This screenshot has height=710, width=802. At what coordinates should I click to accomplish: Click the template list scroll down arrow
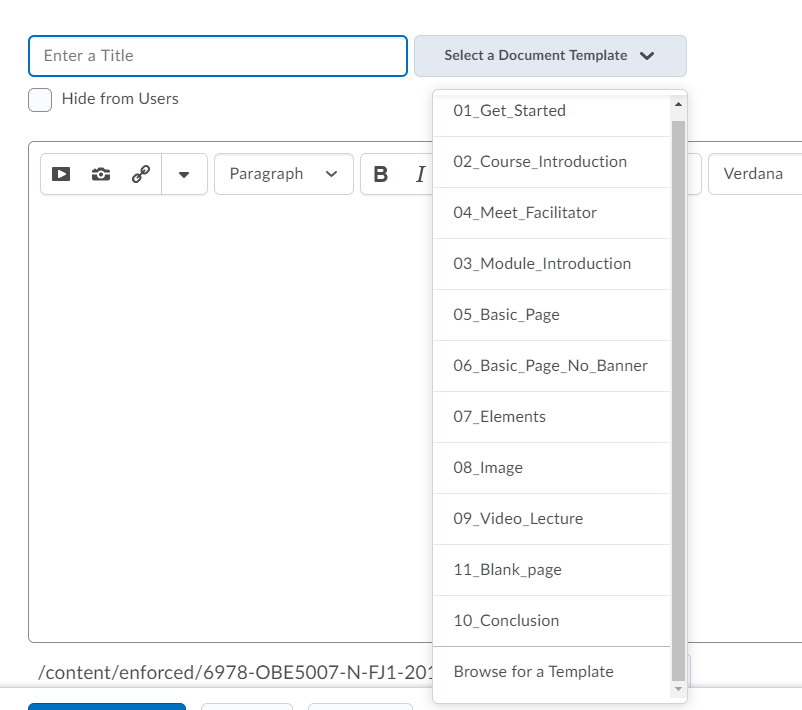tap(678, 690)
